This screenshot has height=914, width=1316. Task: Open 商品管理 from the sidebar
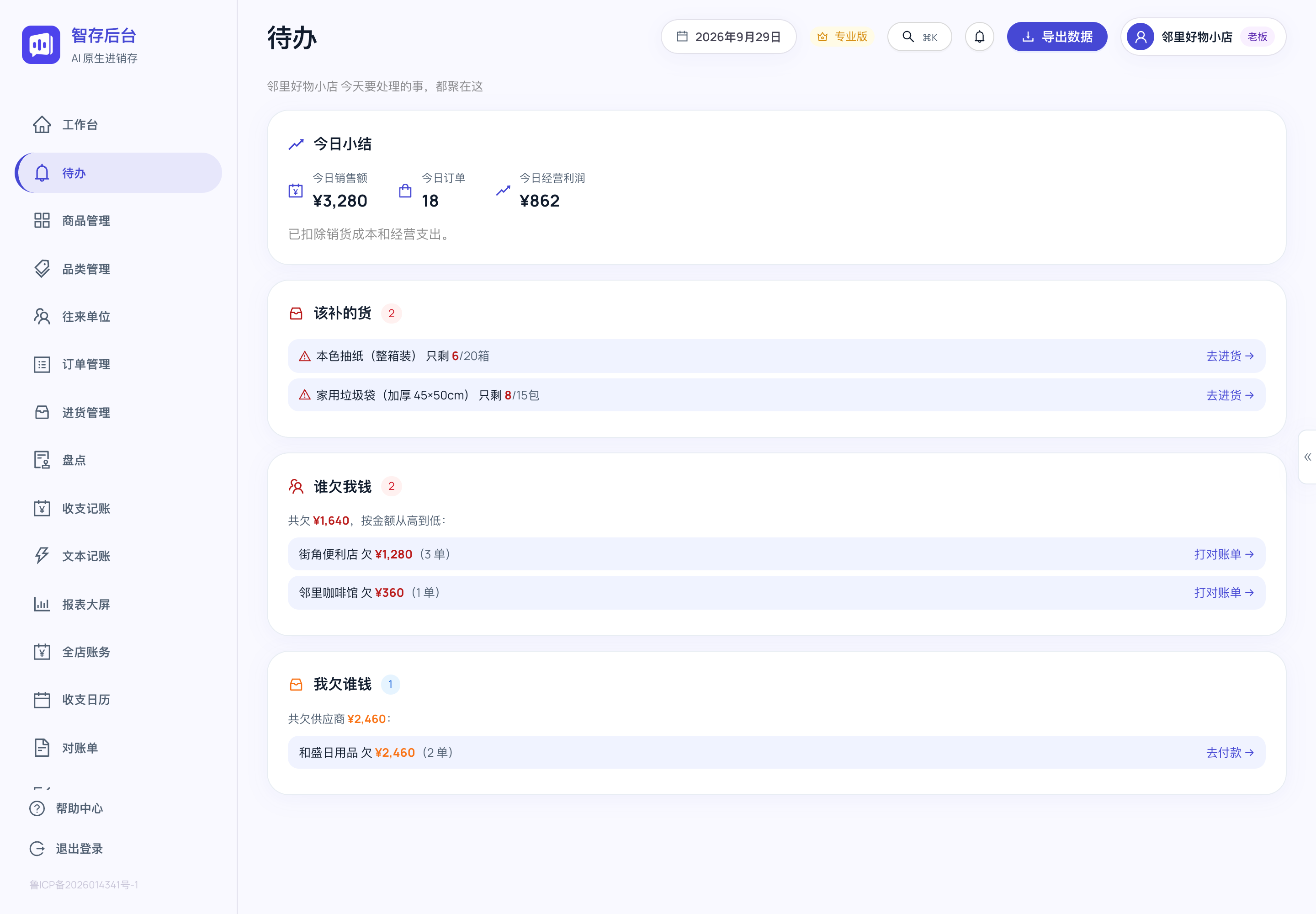coord(118,220)
